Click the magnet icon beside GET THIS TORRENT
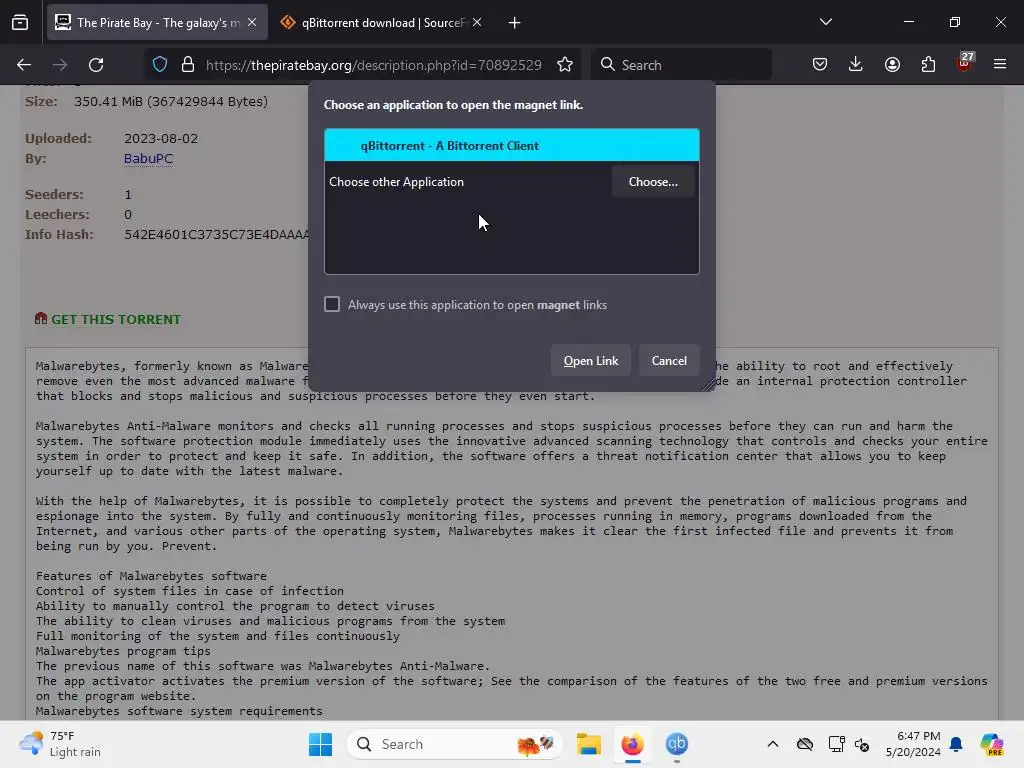The width and height of the screenshot is (1024, 768). coord(40,318)
